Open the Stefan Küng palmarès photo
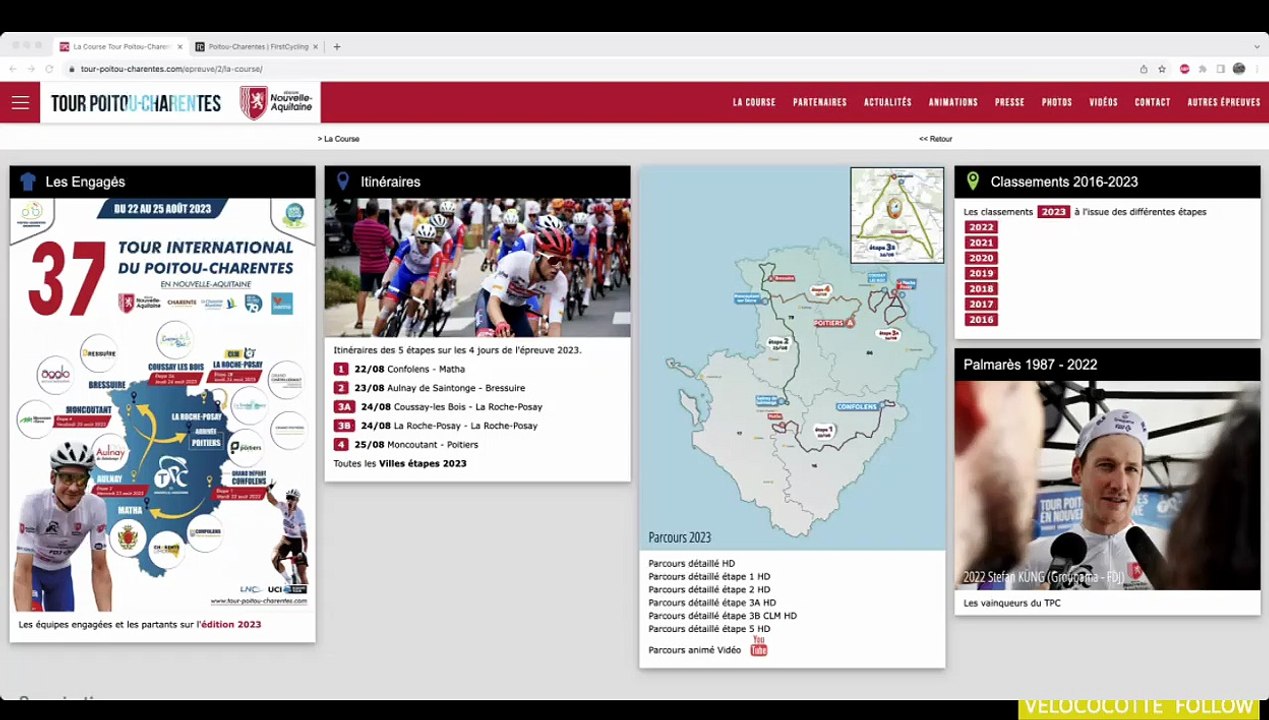 [1107, 485]
